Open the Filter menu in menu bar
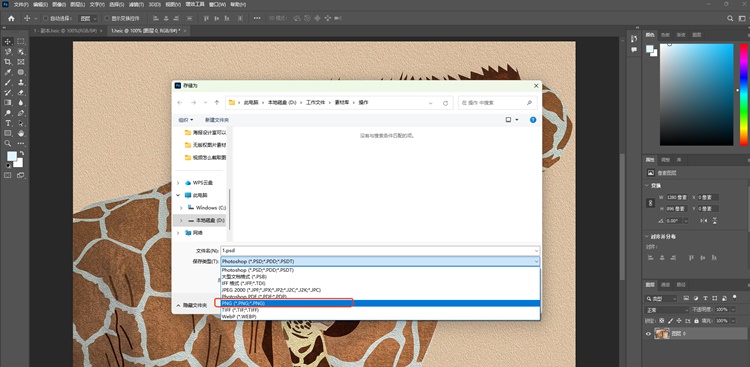750x367 pixels. [x=137, y=4]
